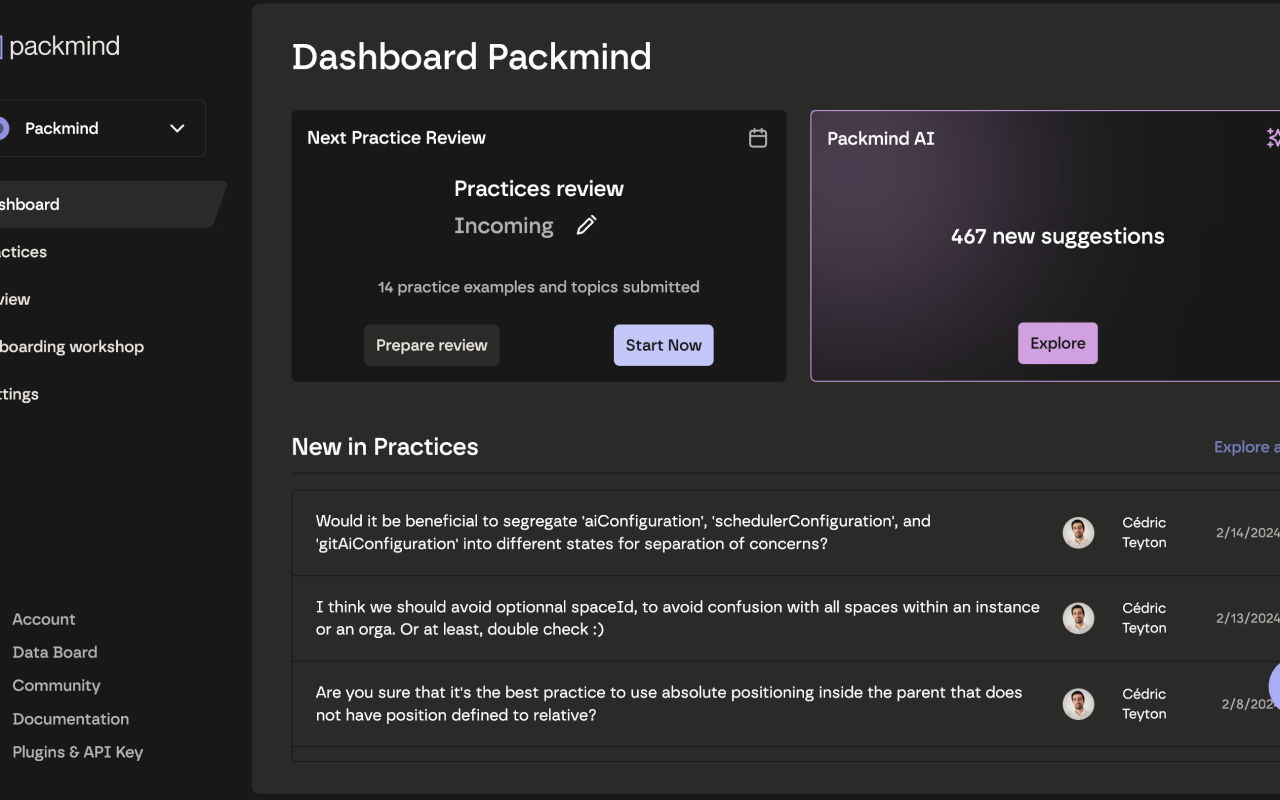Click the pencil icon to edit Incoming status
This screenshot has width=1280, height=800.
tap(586, 225)
